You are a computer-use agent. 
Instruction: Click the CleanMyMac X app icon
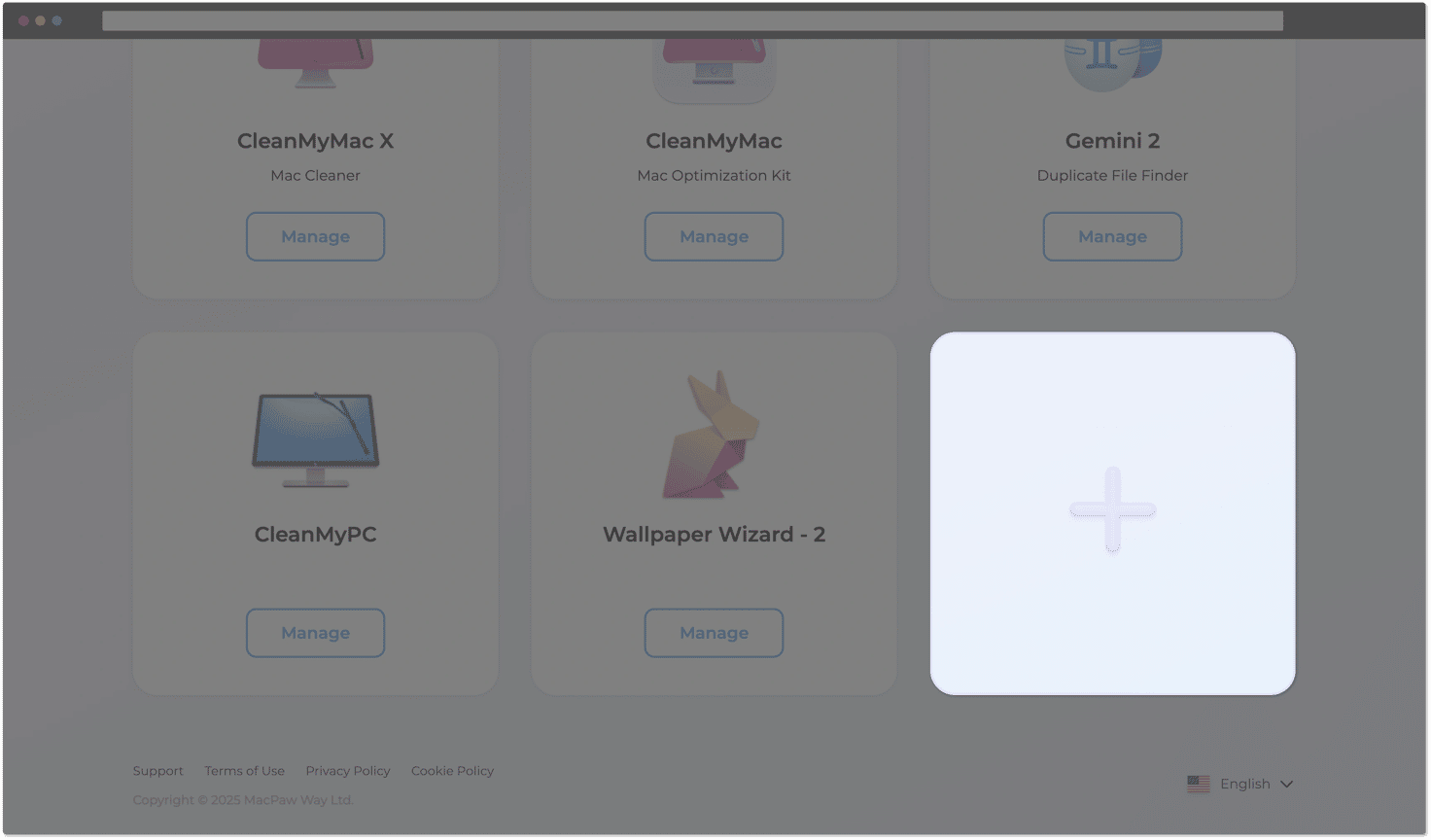point(315,62)
